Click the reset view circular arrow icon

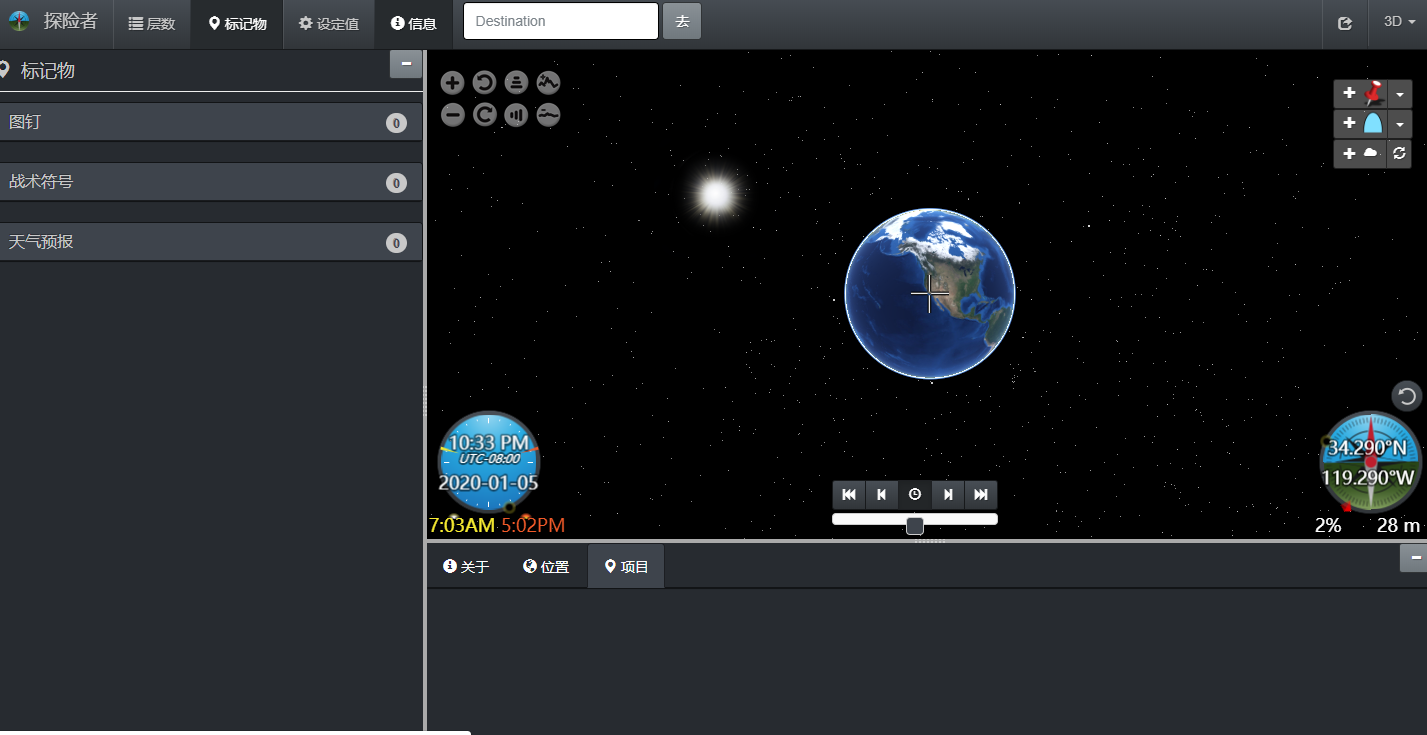(x=1406, y=396)
